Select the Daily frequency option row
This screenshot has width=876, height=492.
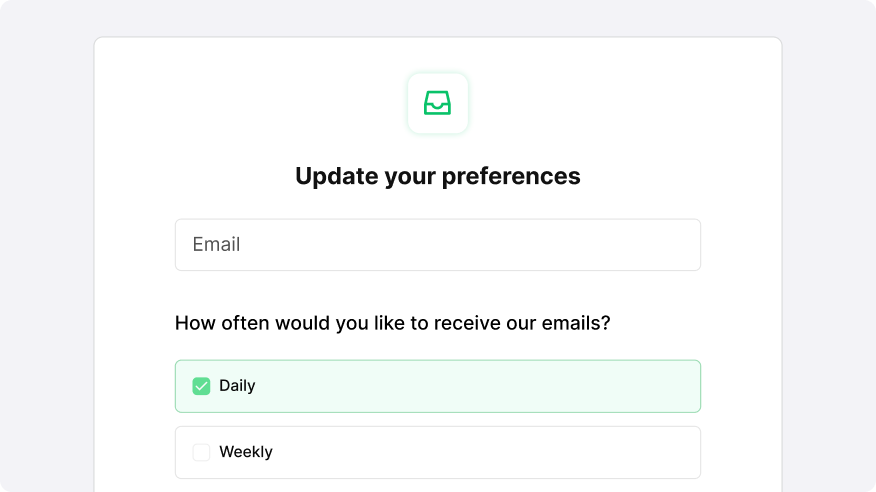pyautogui.click(x=437, y=386)
